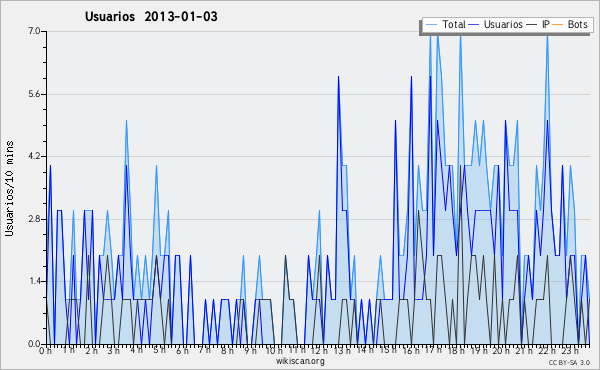Click the 21 h x-axis label
The height and width of the screenshot is (370, 600).
524,351
